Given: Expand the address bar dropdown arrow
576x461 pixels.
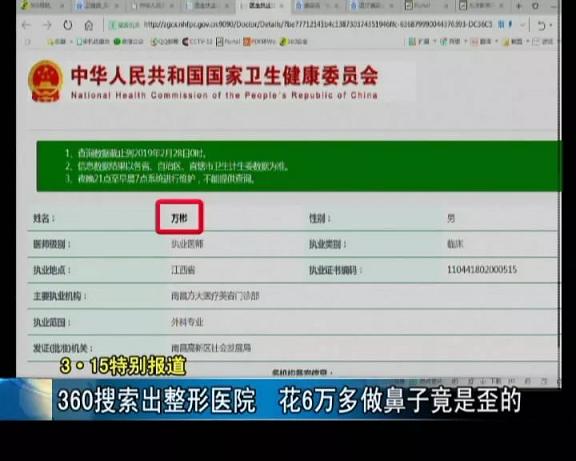Looking at the screenshot, I should click(x=523, y=25).
